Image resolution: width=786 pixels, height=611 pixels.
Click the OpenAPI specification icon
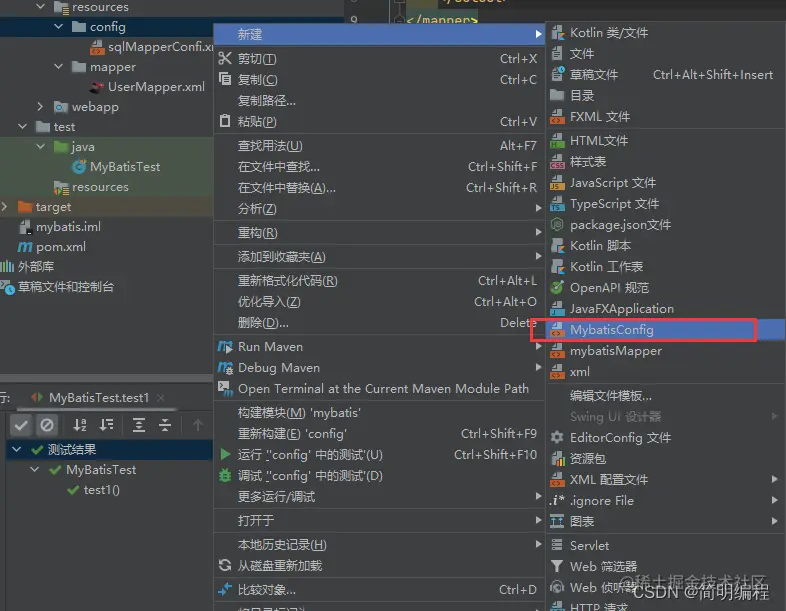tap(557, 288)
